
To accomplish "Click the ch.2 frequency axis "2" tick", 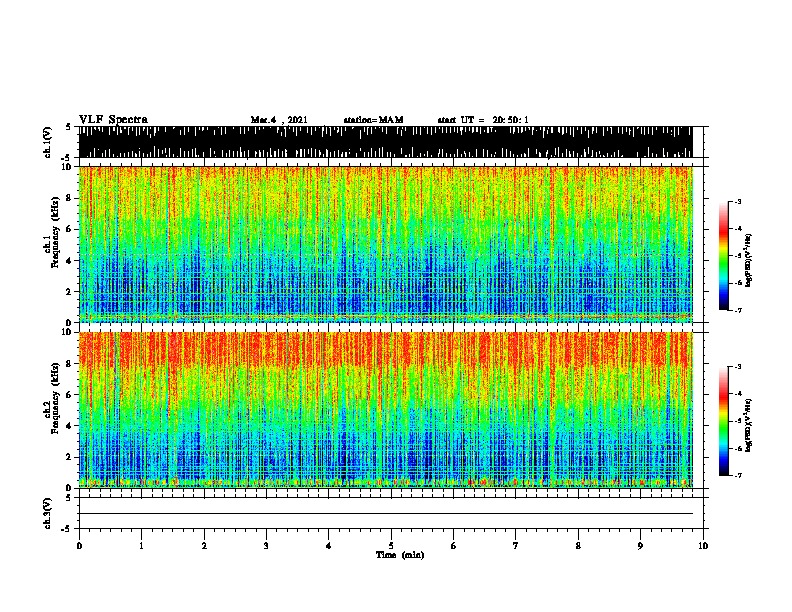I will point(70,457).
